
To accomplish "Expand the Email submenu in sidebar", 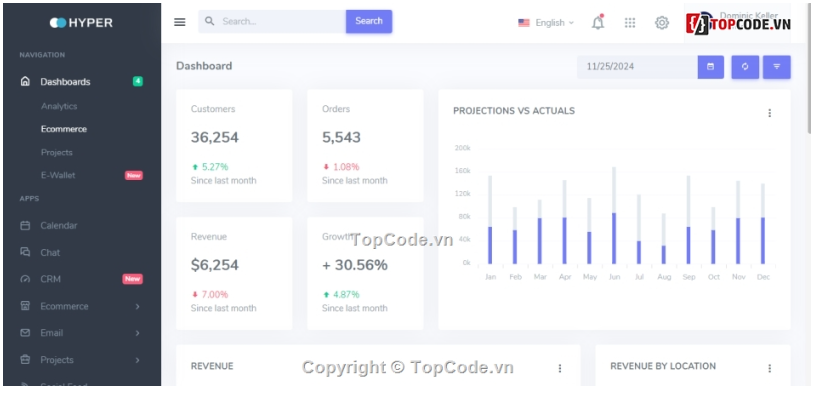I will pyautogui.click(x=80, y=333).
